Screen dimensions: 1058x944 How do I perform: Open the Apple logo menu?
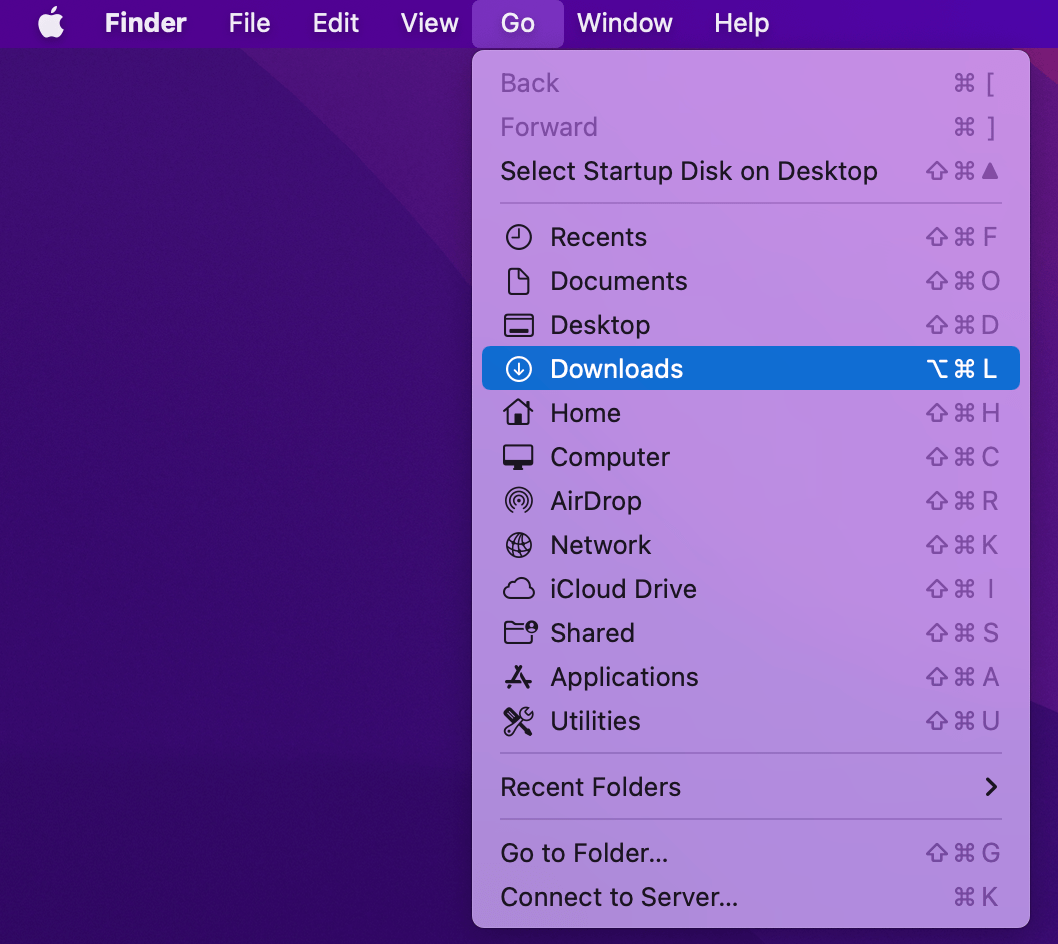pyautogui.click(x=51, y=23)
